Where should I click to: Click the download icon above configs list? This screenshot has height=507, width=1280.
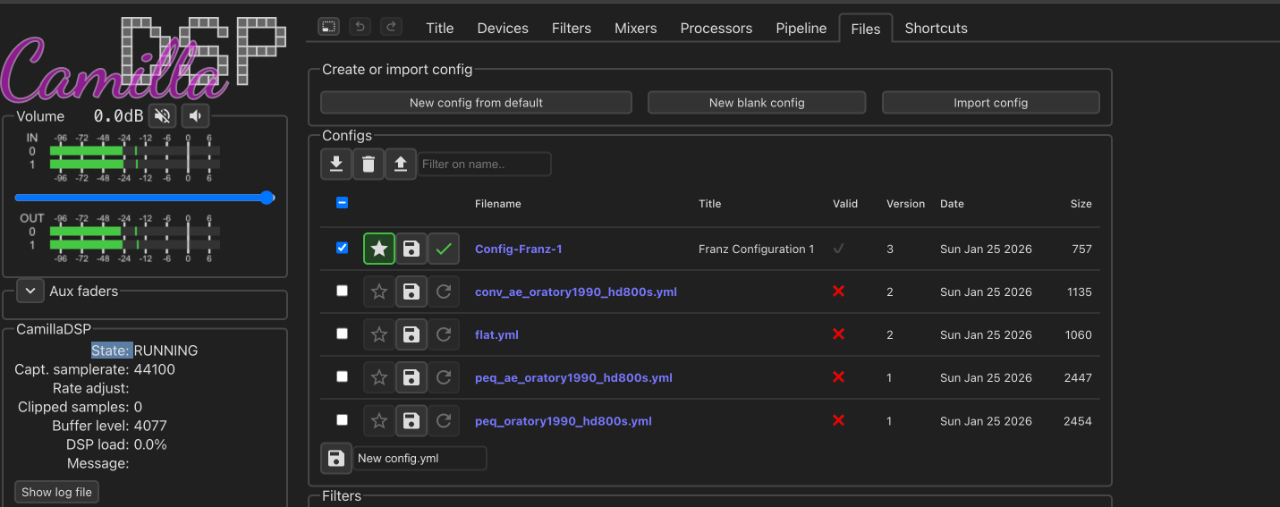point(337,164)
